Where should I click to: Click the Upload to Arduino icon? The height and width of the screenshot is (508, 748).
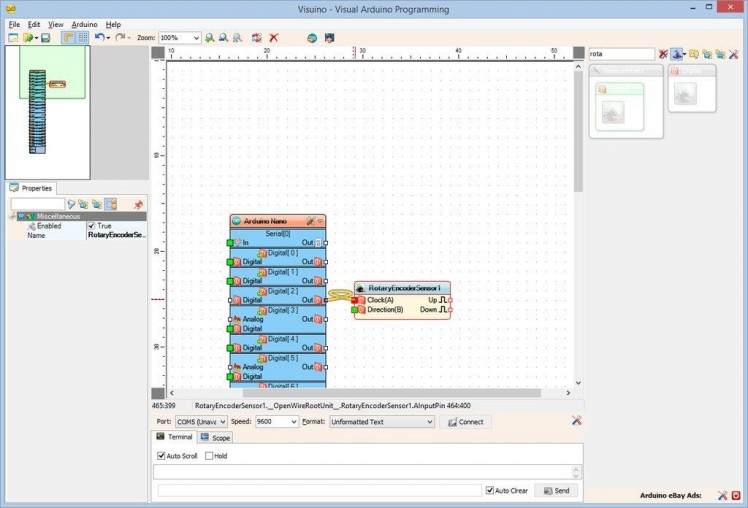(x=329, y=38)
